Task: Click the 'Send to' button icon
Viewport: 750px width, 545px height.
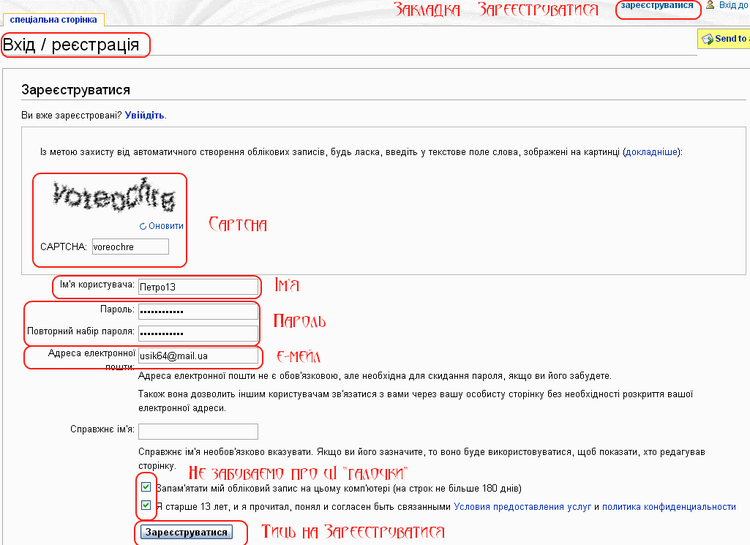Action: [707, 39]
